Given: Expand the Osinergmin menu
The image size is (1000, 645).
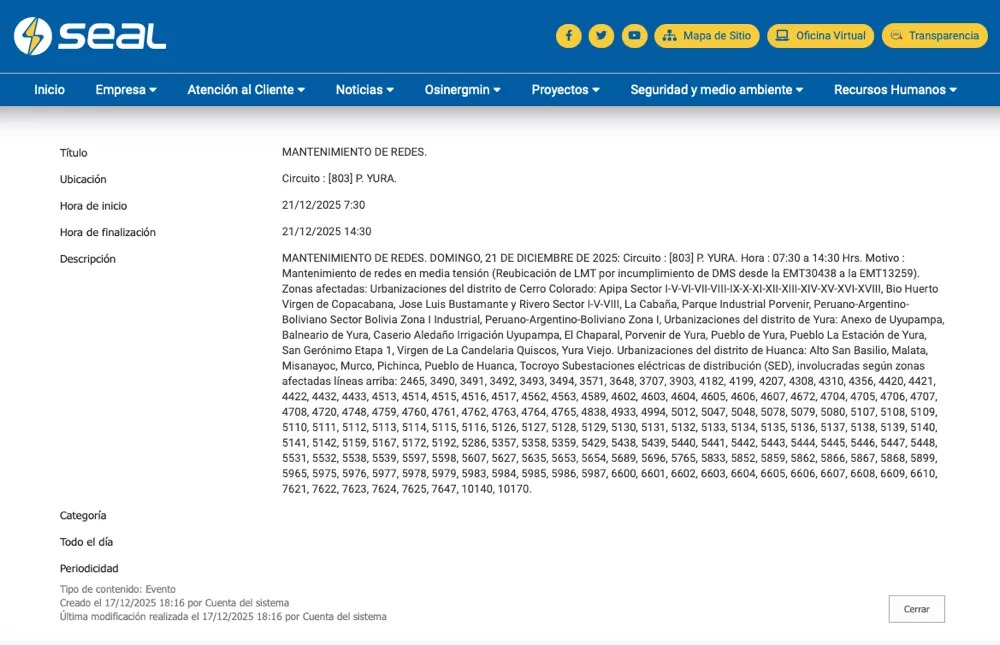Looking at the screenshot, I should [463, 90].
